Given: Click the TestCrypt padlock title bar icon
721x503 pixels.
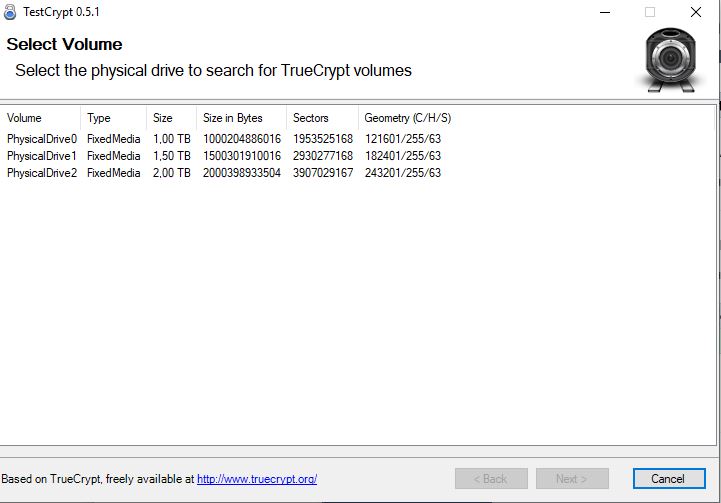Looking at the screenshot, I should point(10,12).
